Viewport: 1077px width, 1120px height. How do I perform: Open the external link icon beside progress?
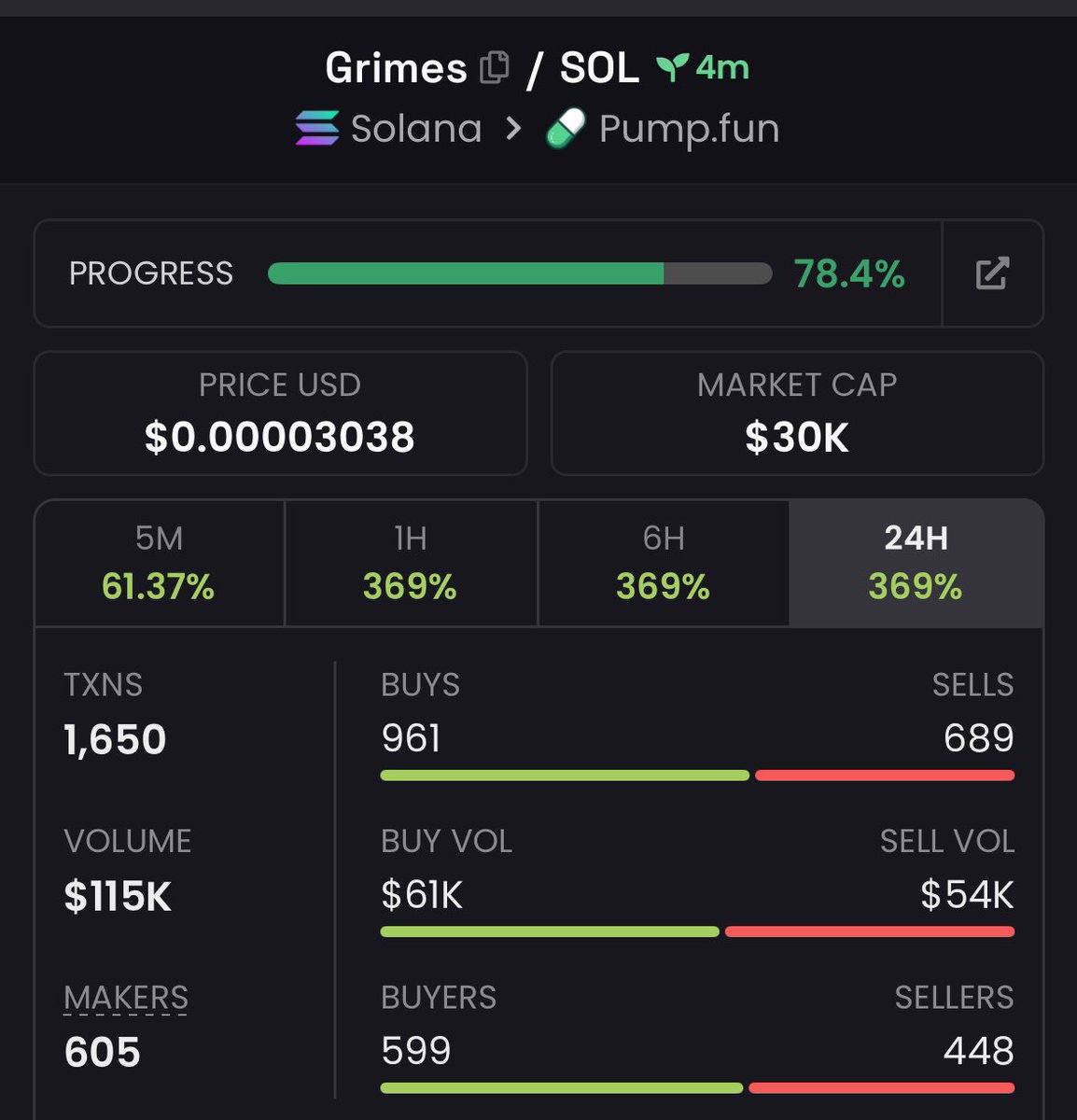pyautogui.click(x=992, y=273)
